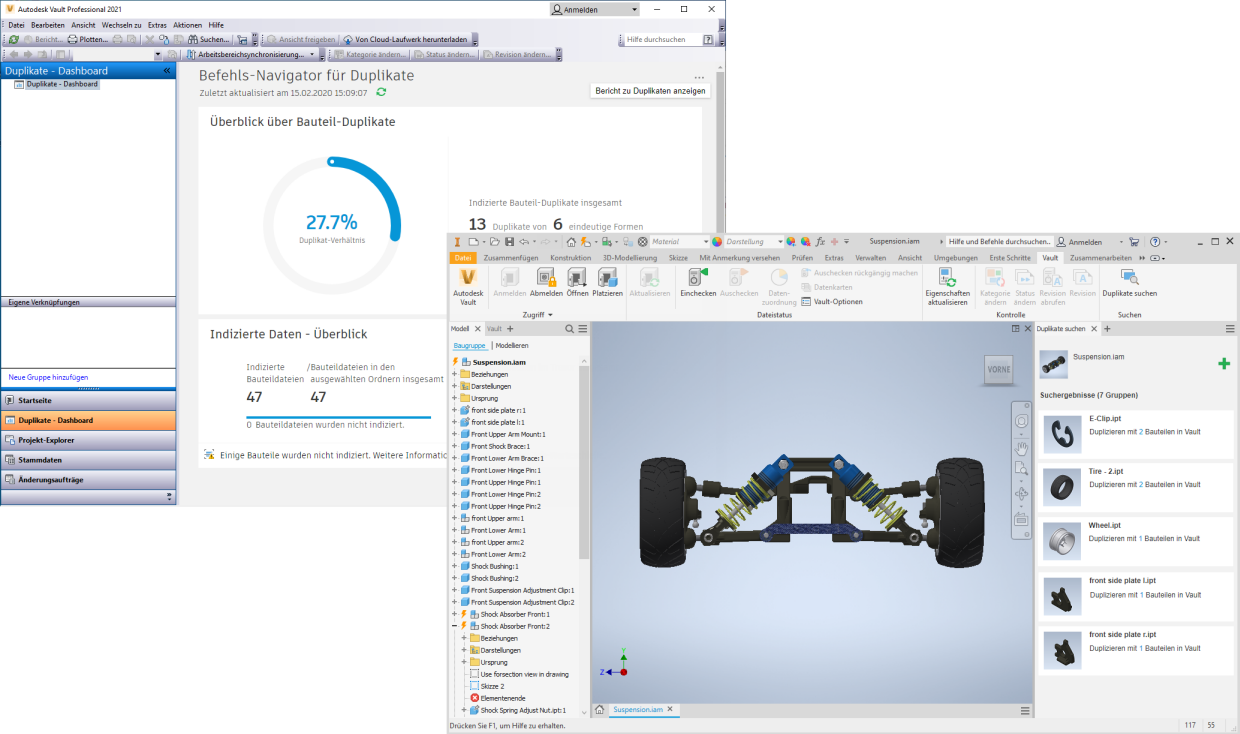Screen dimensions: 1240x734
Task: Open Projekt-Explorer in Vault navigation
Action: pos(88,440)
